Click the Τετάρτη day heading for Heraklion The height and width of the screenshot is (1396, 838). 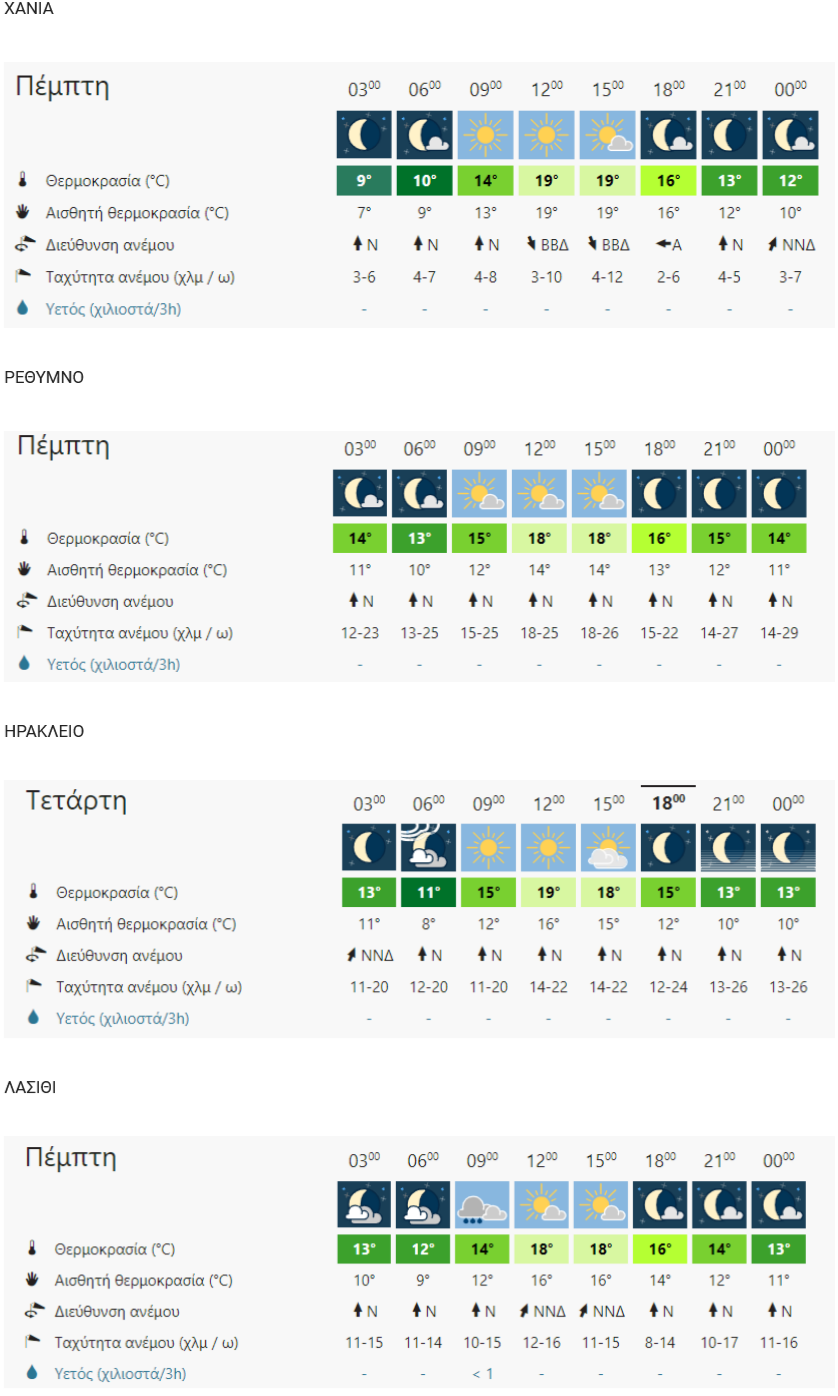click(76, 801)
